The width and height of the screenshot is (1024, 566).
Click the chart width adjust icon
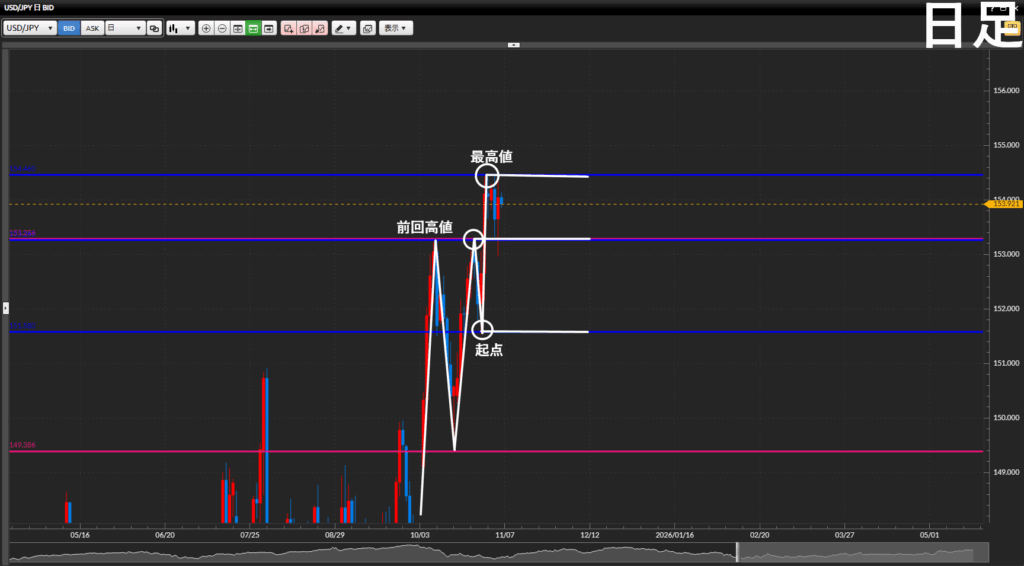(x=238, y=29)
